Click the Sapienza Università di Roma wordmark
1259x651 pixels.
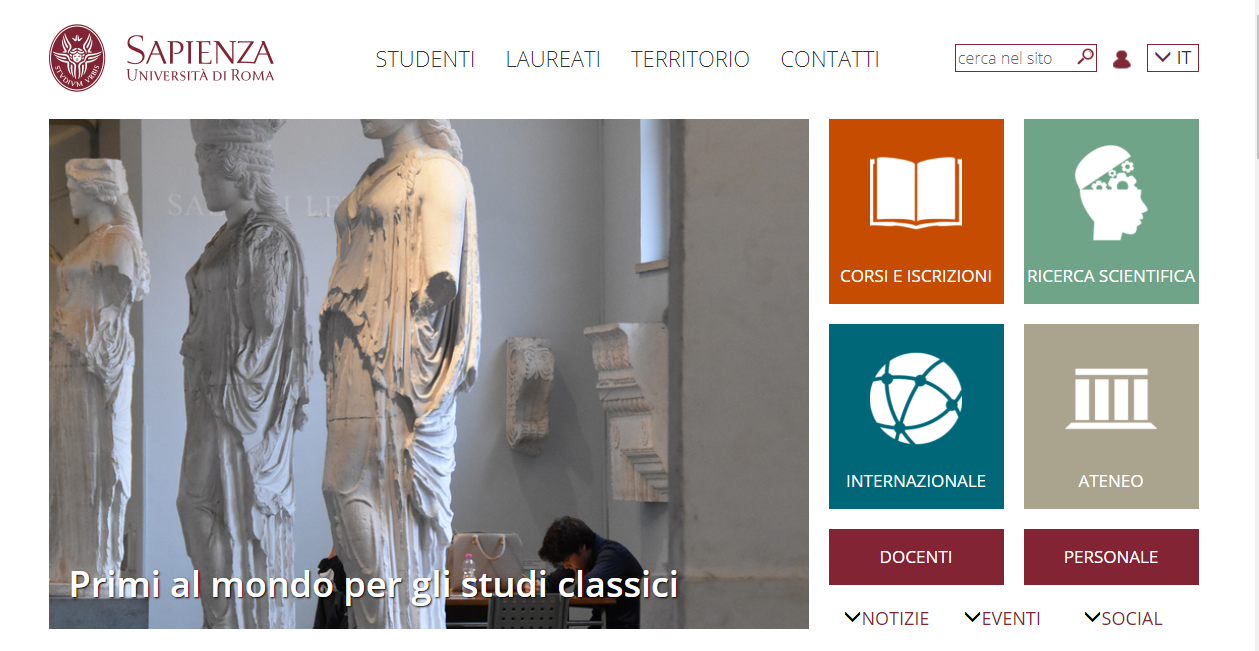pyautogui.click(x=200, y=59)
